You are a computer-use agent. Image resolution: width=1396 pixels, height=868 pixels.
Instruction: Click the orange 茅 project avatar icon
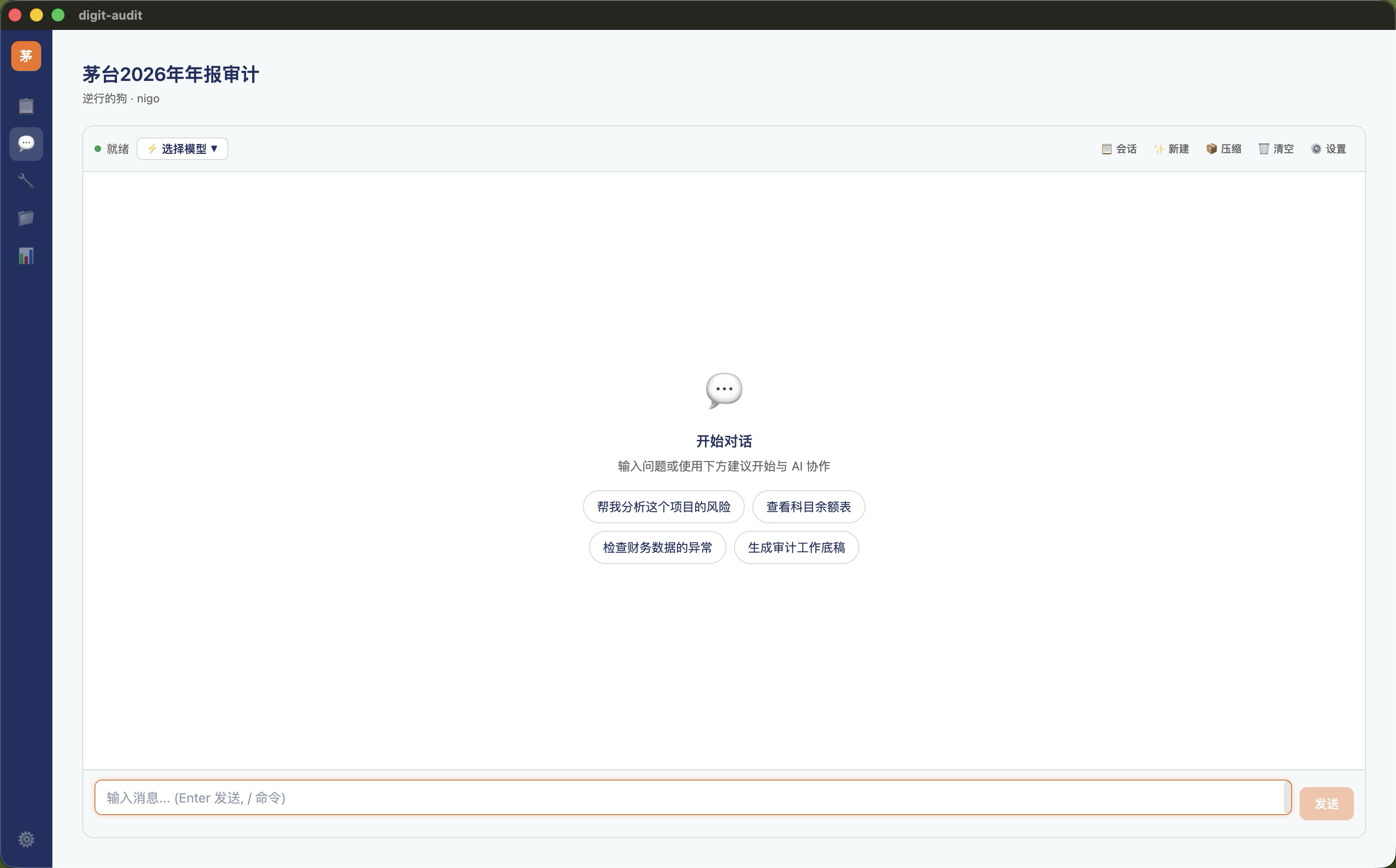[26, 56]
